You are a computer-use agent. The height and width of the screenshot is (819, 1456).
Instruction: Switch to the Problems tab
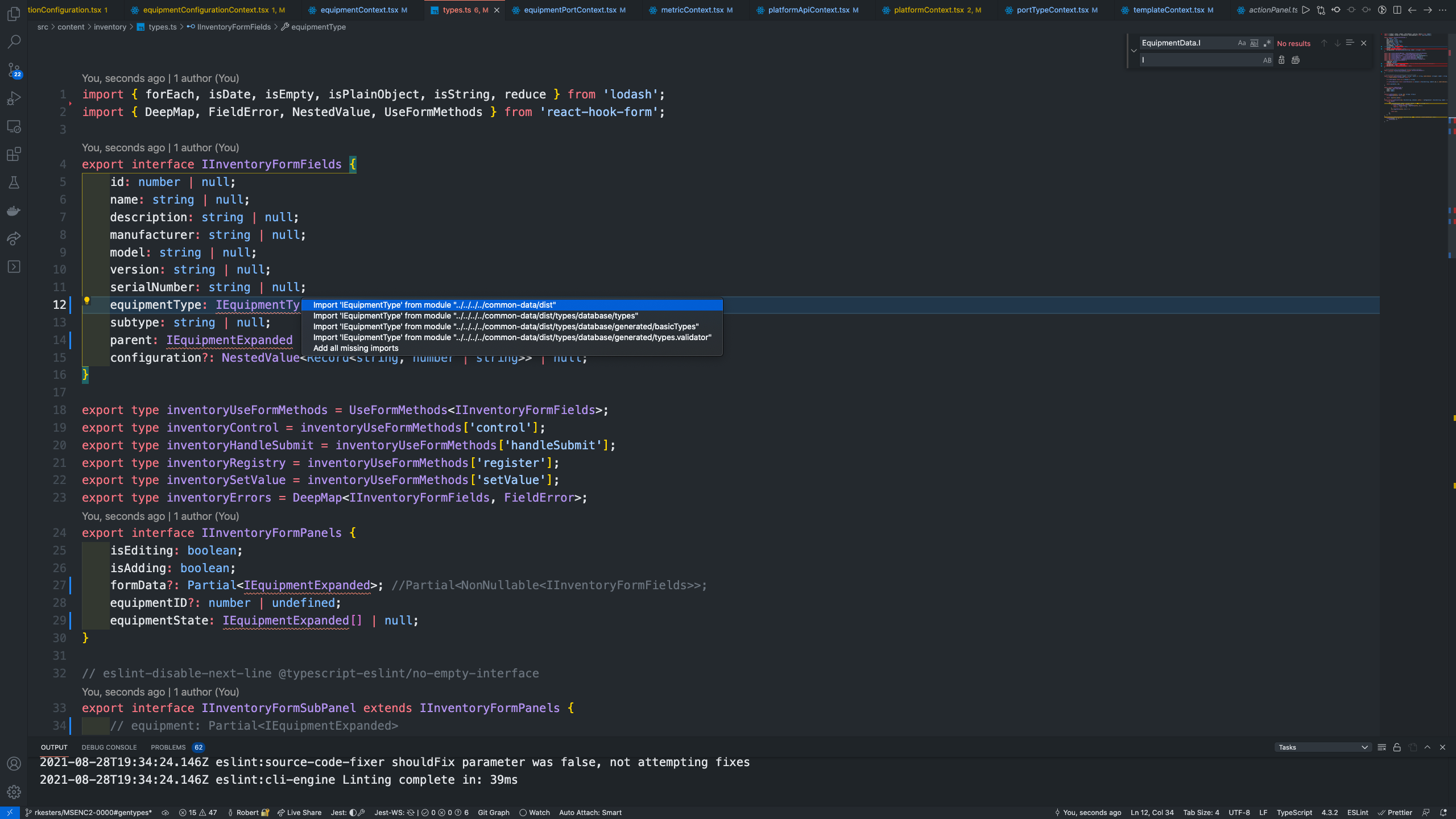click(x=168, y=747)
